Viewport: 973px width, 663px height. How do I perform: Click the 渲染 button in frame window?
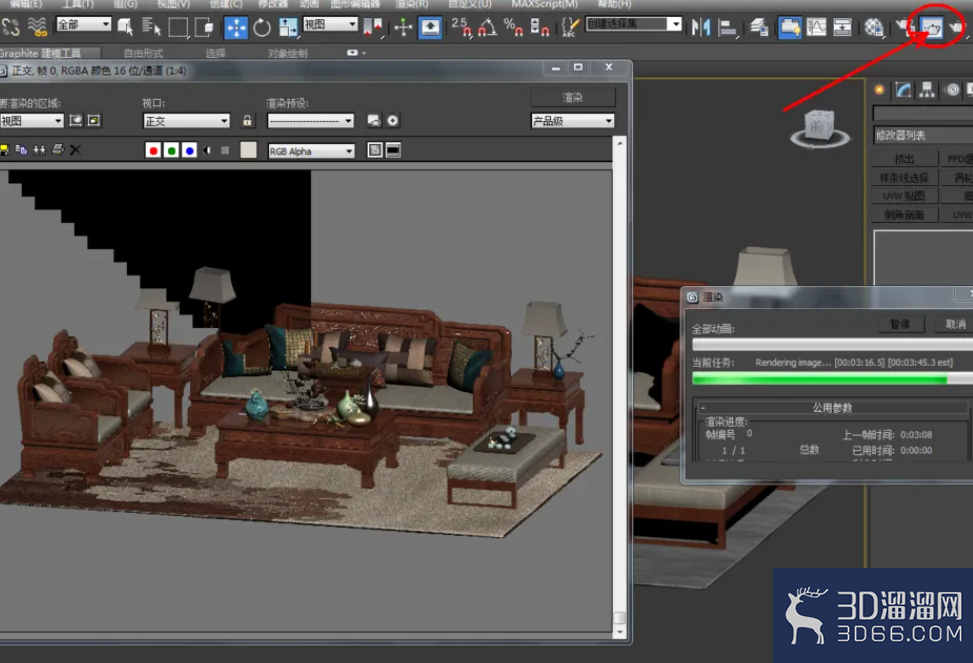point(572,97)
